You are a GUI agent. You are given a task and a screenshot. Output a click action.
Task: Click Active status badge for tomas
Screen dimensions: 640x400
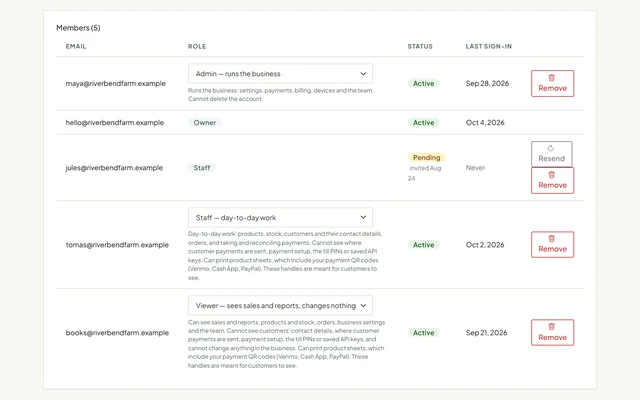(423, 245)
